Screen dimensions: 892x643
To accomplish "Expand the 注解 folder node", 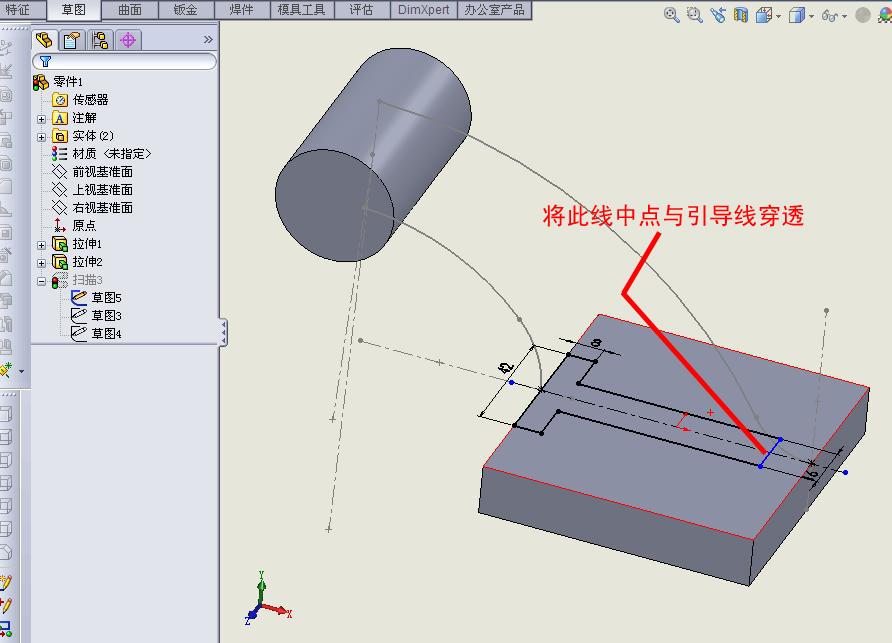I will [41, 119].
